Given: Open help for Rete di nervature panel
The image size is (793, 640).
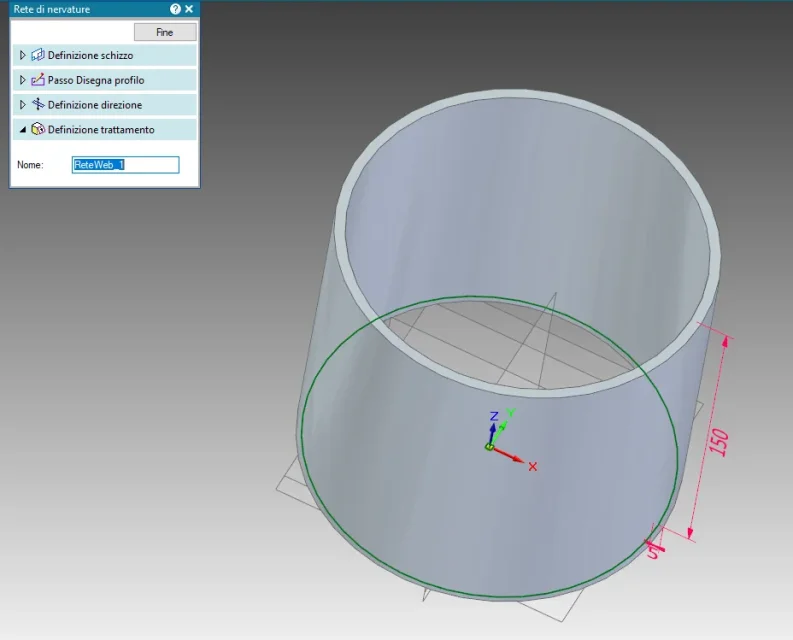Looking at the screenshot, I should 175,9.
